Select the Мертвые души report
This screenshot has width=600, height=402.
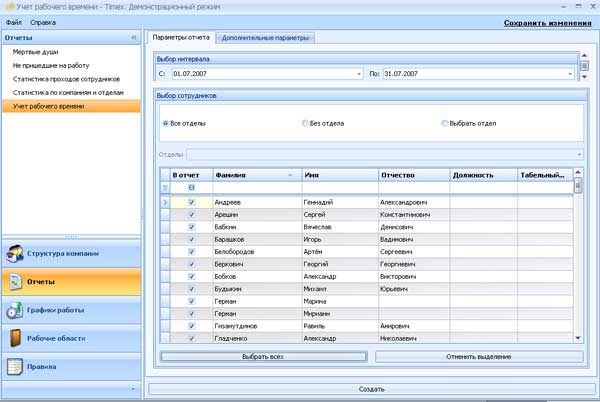(36, 52)
